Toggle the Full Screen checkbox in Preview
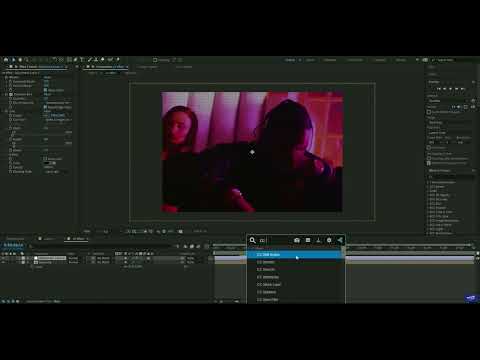 (429, 148)
